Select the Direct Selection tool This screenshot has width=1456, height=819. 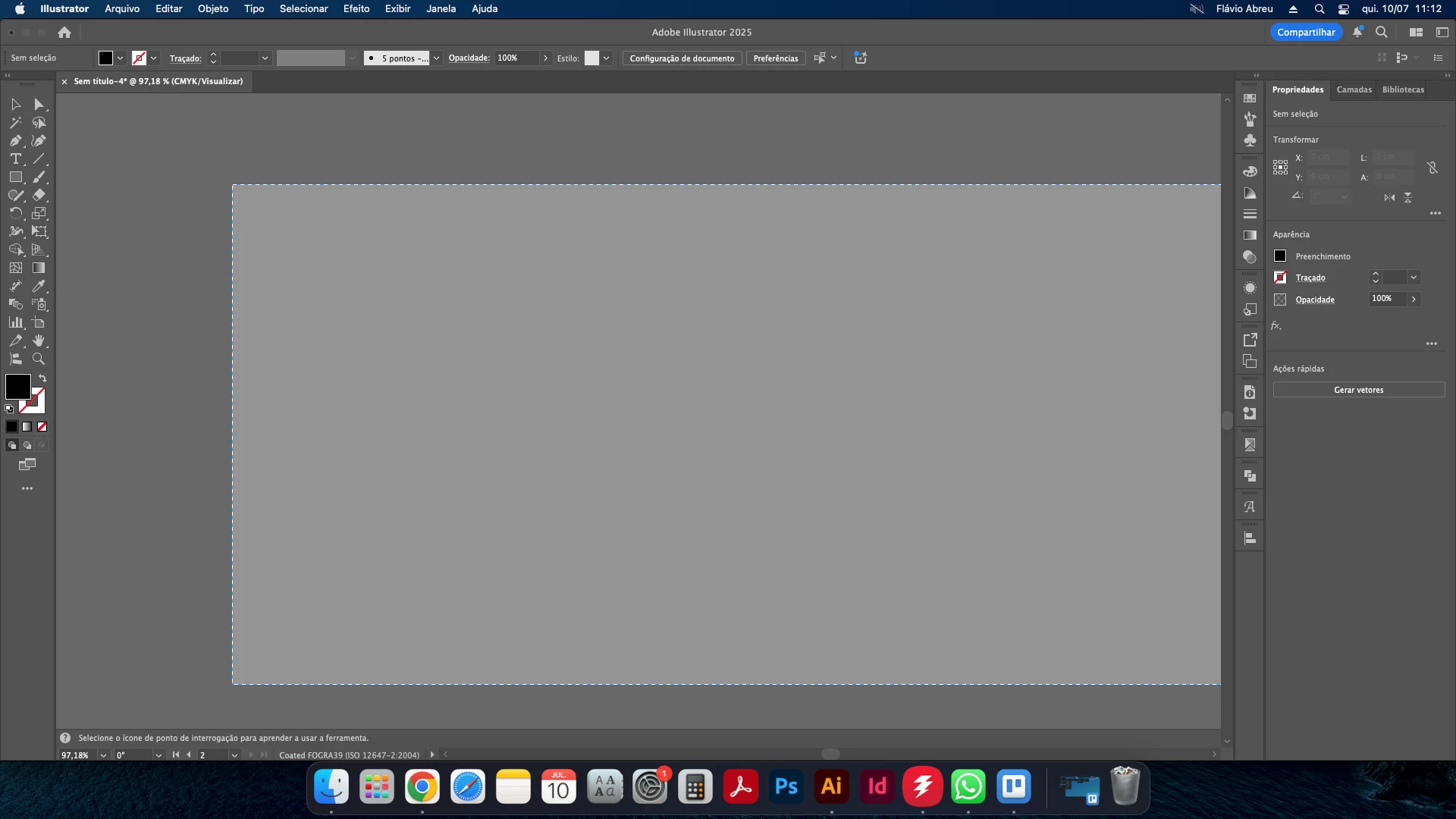click(x=39, y=105)
